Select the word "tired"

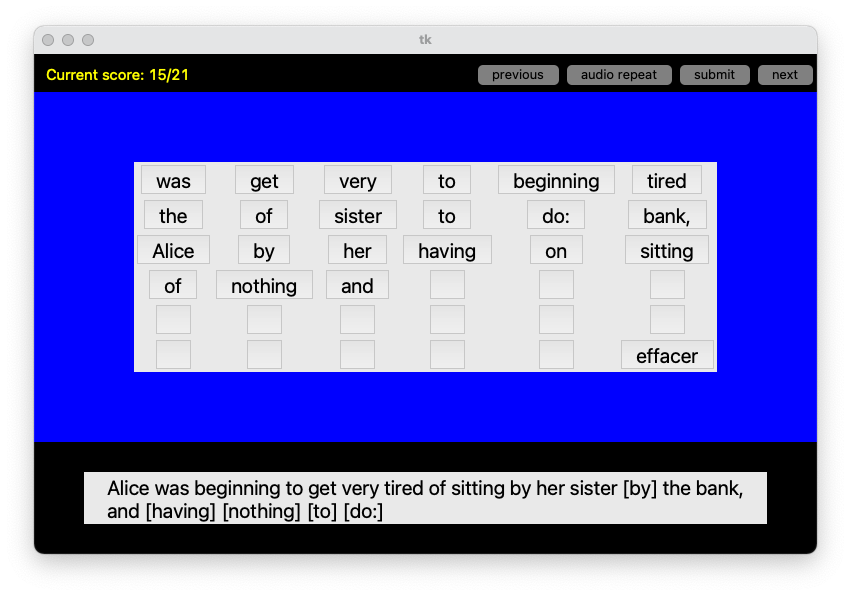click(x=666, y=180)
